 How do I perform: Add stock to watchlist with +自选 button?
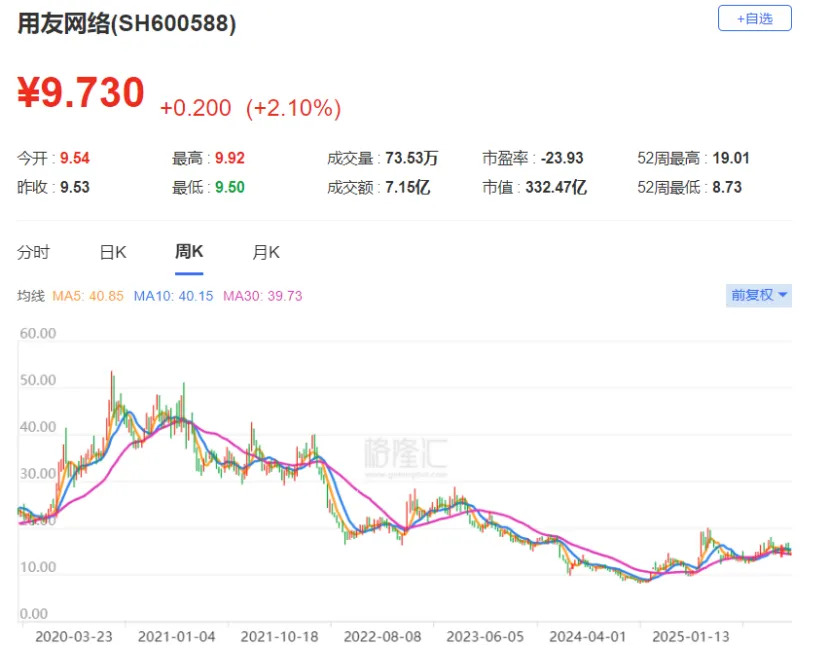tap(754, 19)
